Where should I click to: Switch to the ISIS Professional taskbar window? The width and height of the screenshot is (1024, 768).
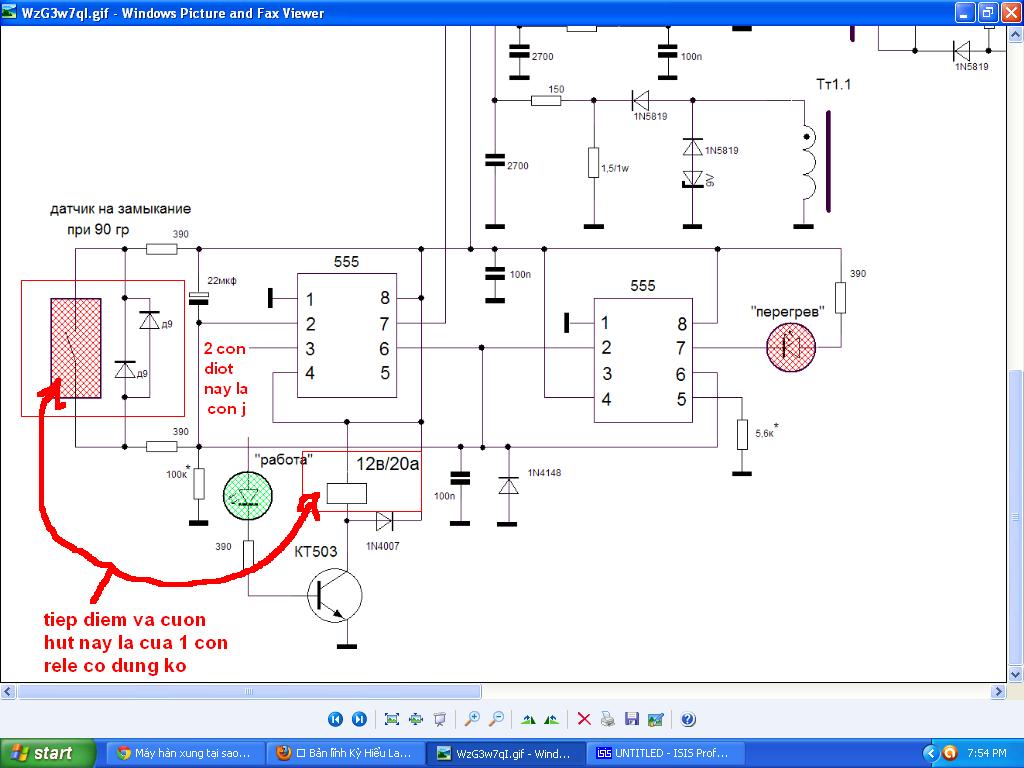(x=665, y=753)
